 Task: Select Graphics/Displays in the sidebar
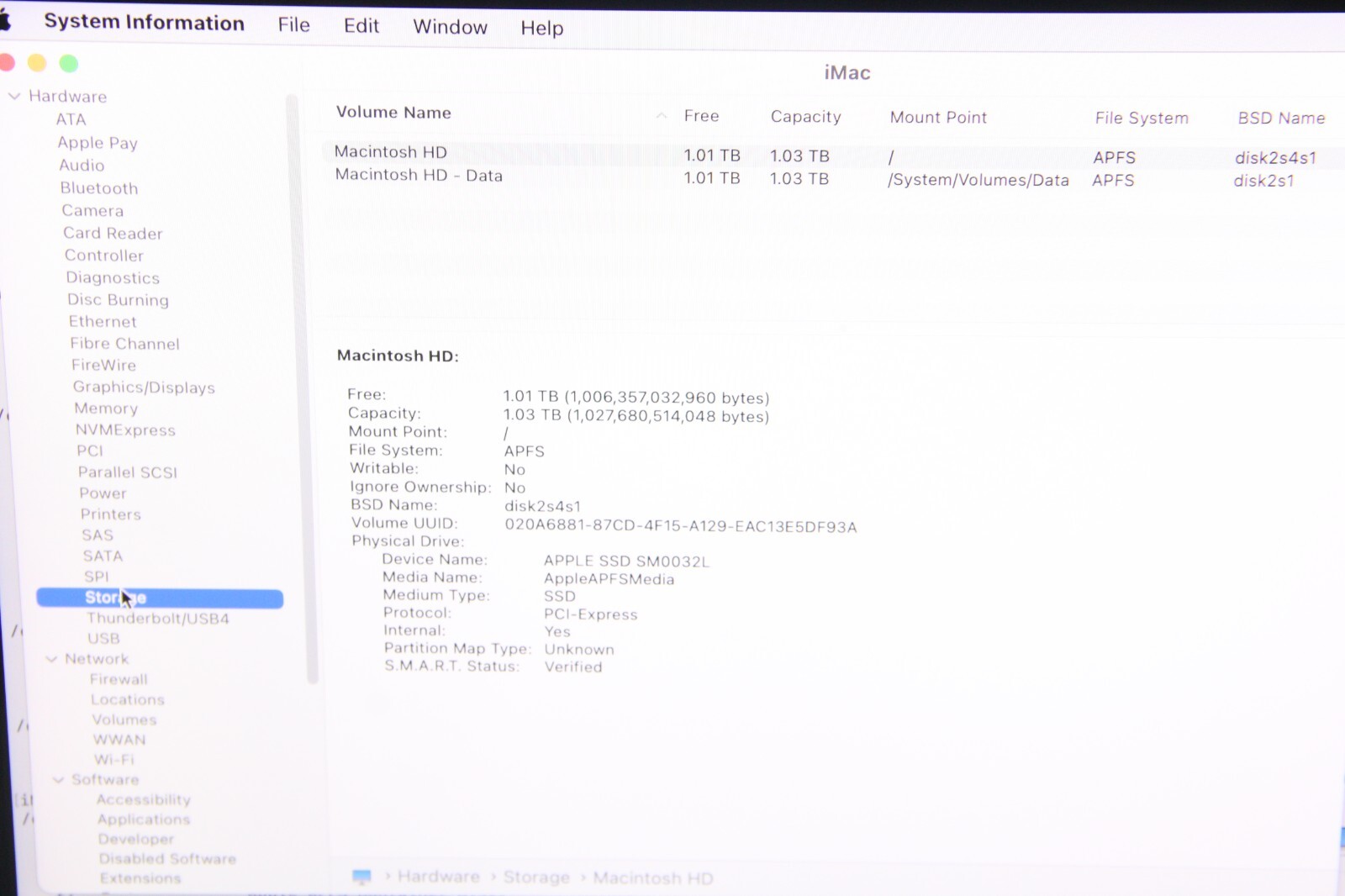click(144, 387)
